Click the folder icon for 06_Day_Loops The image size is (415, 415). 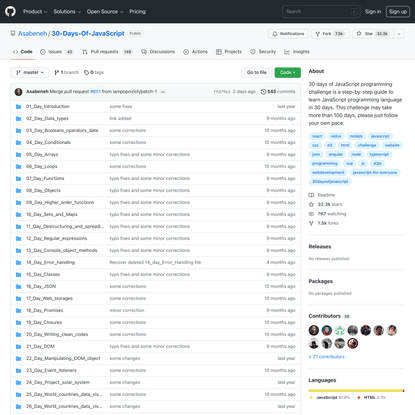click(19, 166)
